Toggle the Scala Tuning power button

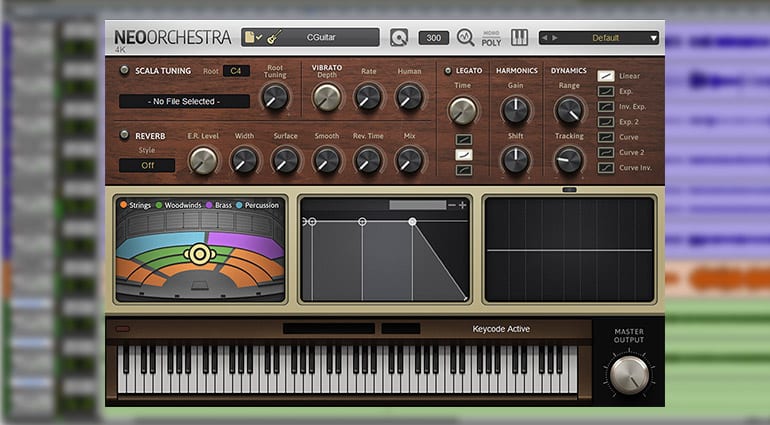[x=124, y=70]
